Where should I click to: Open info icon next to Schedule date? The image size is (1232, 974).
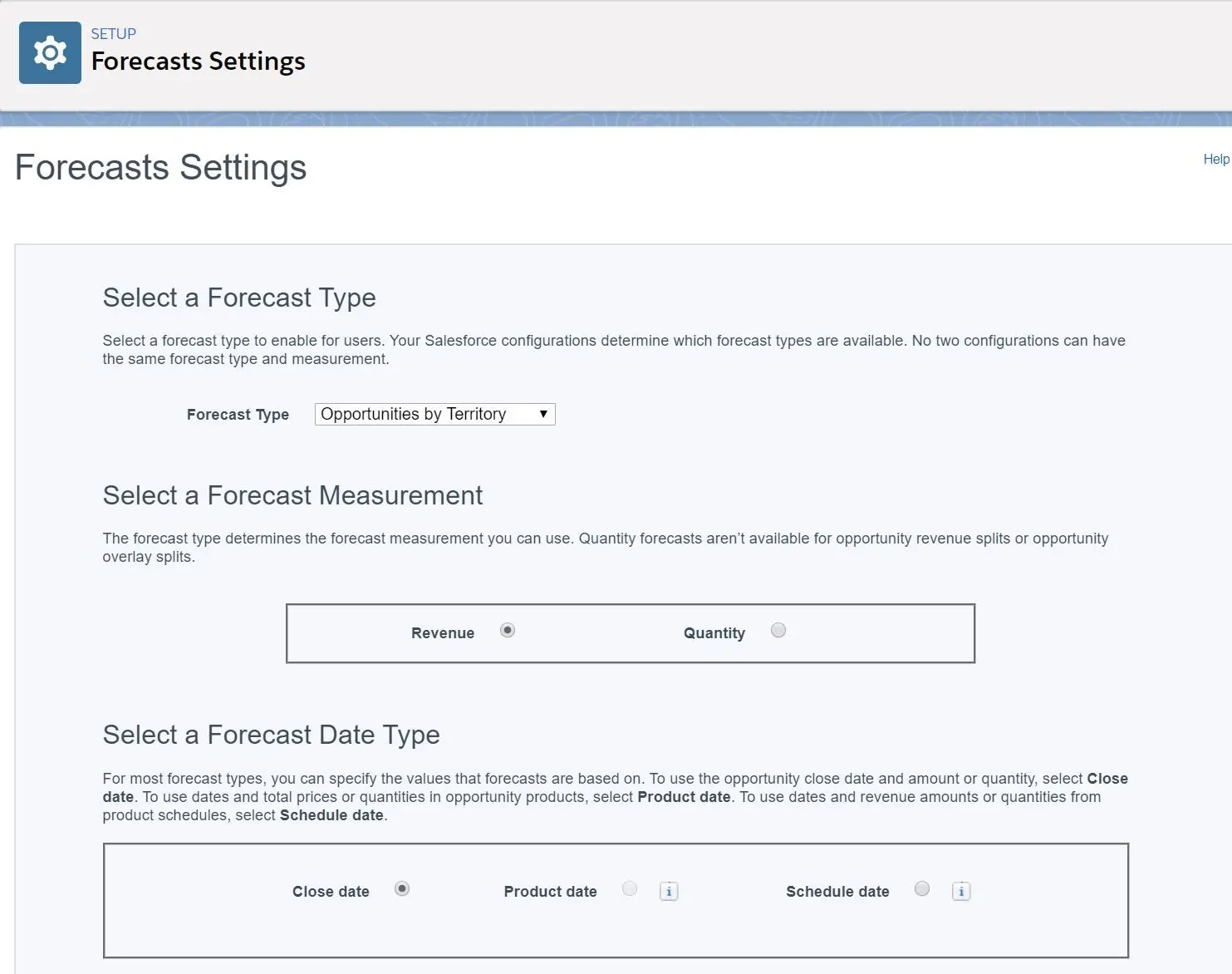click(x=961, y=891)
